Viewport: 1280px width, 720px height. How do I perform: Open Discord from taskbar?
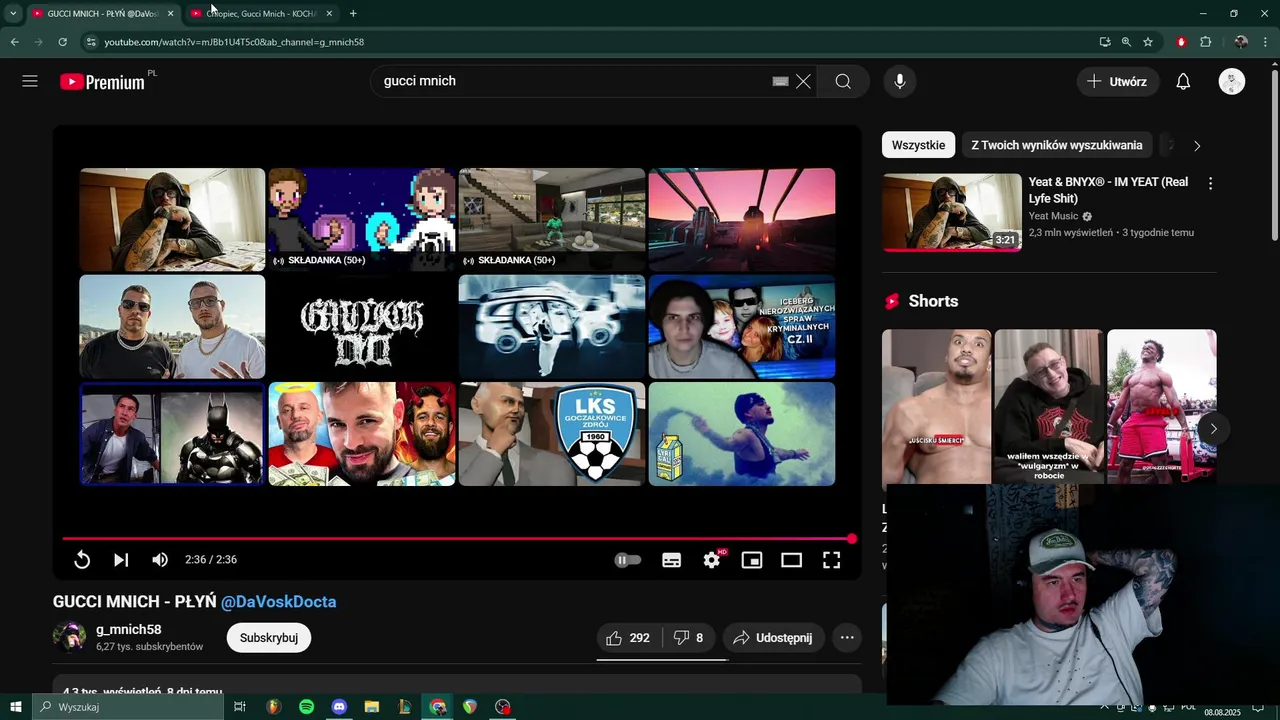[x=339, y=707]
